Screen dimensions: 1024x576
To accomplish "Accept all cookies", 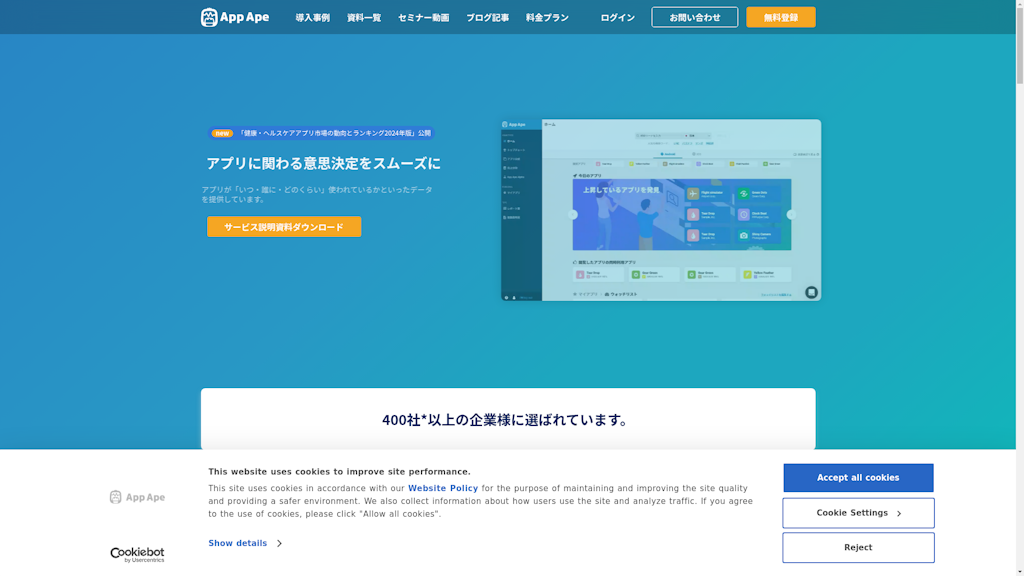I will coord(858,478).
